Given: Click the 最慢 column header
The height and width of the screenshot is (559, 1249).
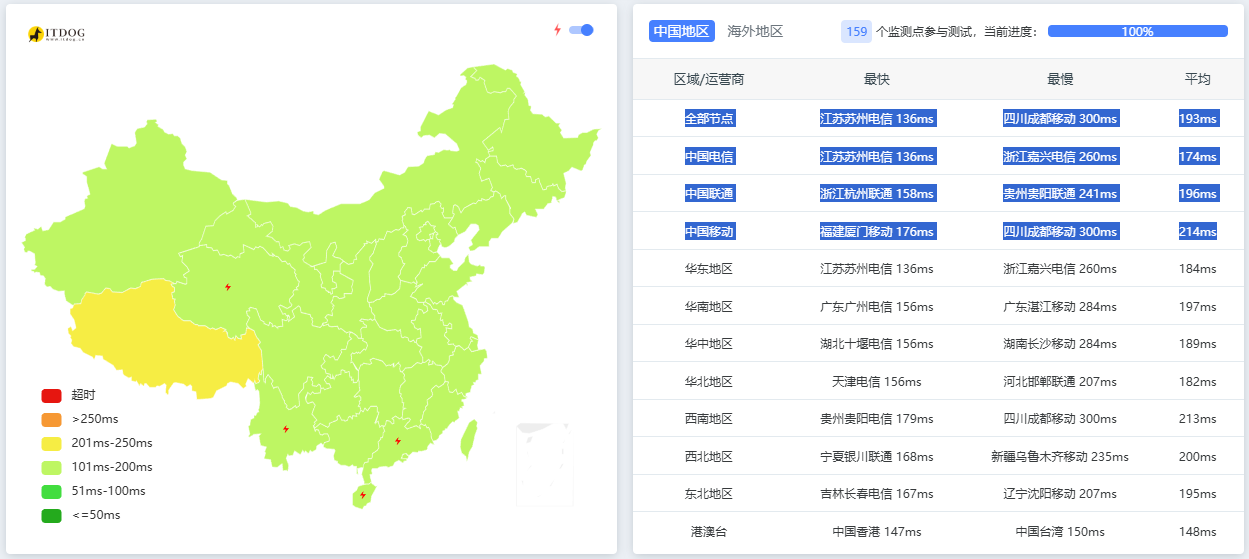Looking at the screenshot, I should point(1060,79).
